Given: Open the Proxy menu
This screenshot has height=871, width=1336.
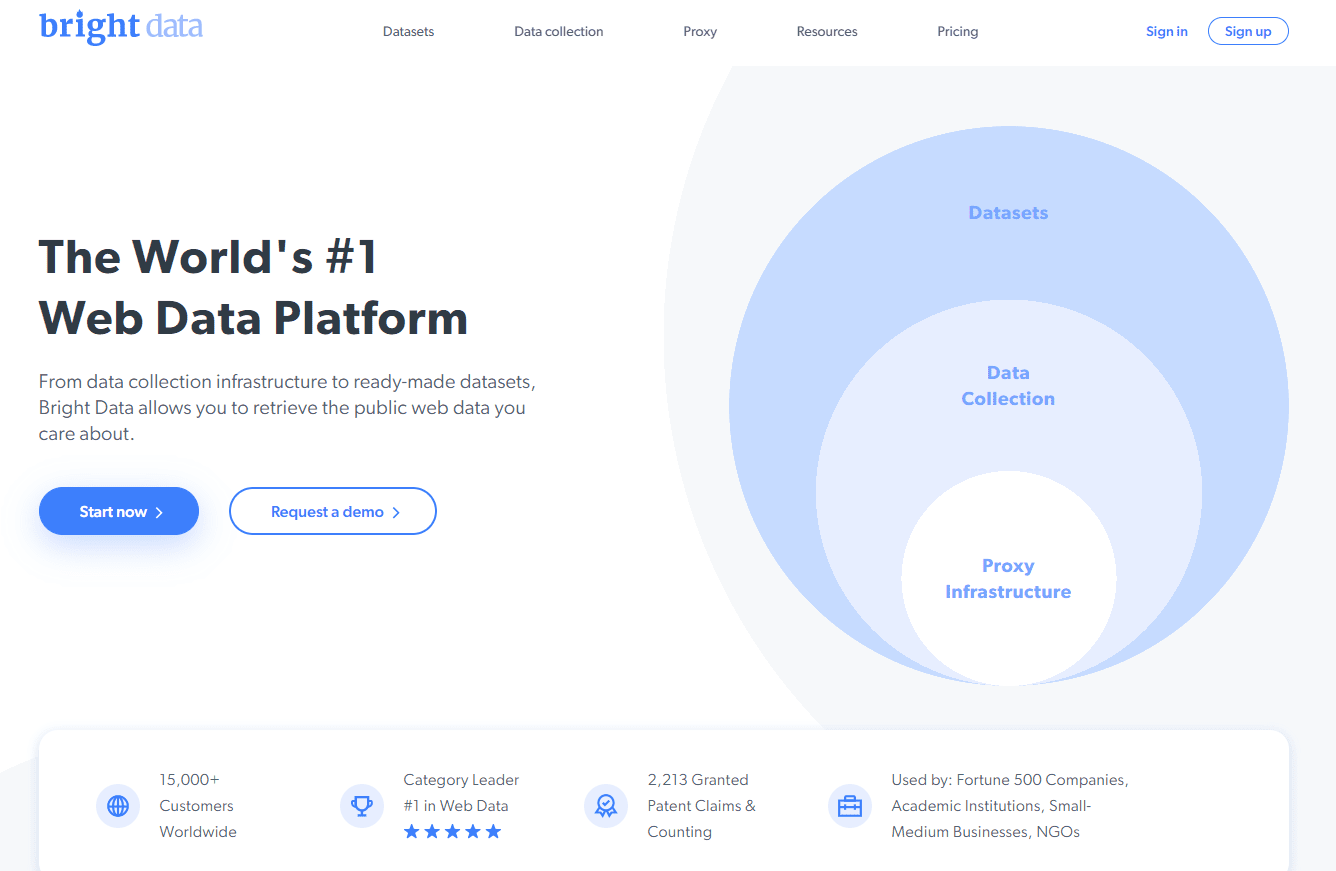Looking at the screenshot, I should tap(700, 31).
